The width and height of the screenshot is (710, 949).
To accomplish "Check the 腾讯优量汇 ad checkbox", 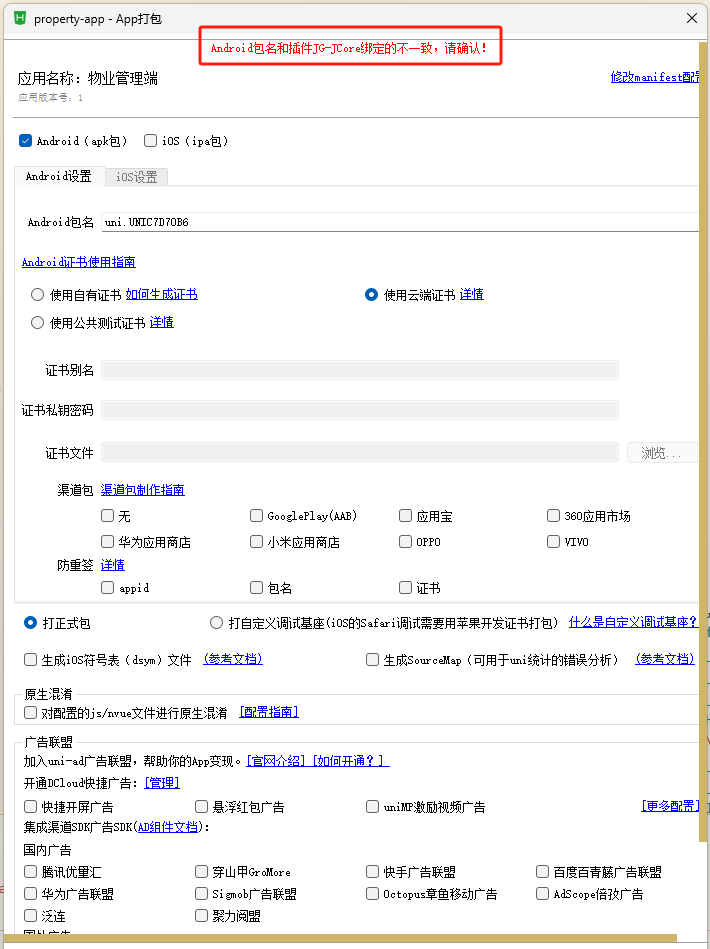I will click(31, 872).
